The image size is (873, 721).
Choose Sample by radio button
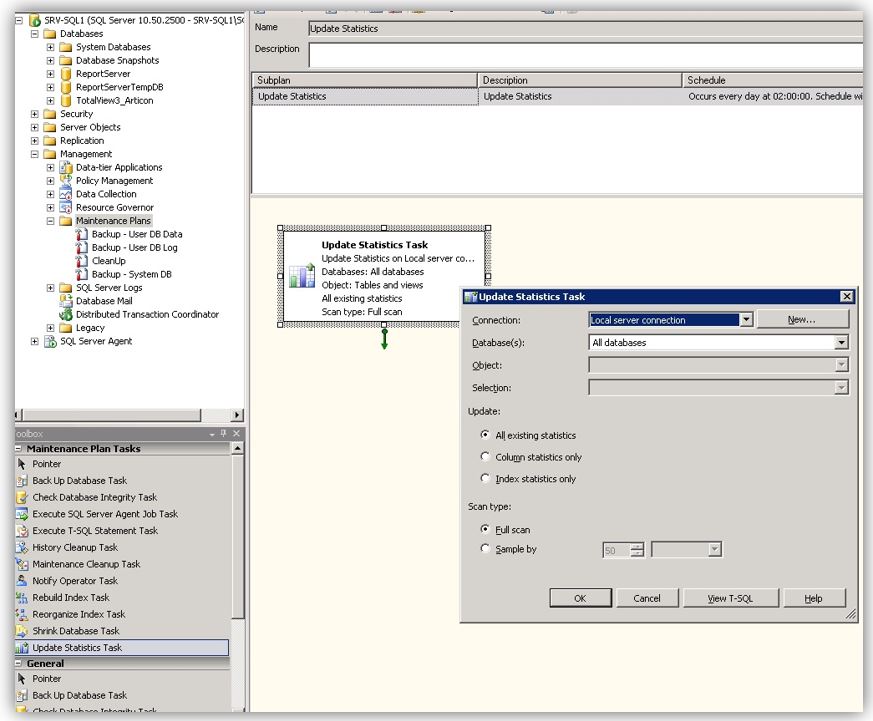coord(485,548)
